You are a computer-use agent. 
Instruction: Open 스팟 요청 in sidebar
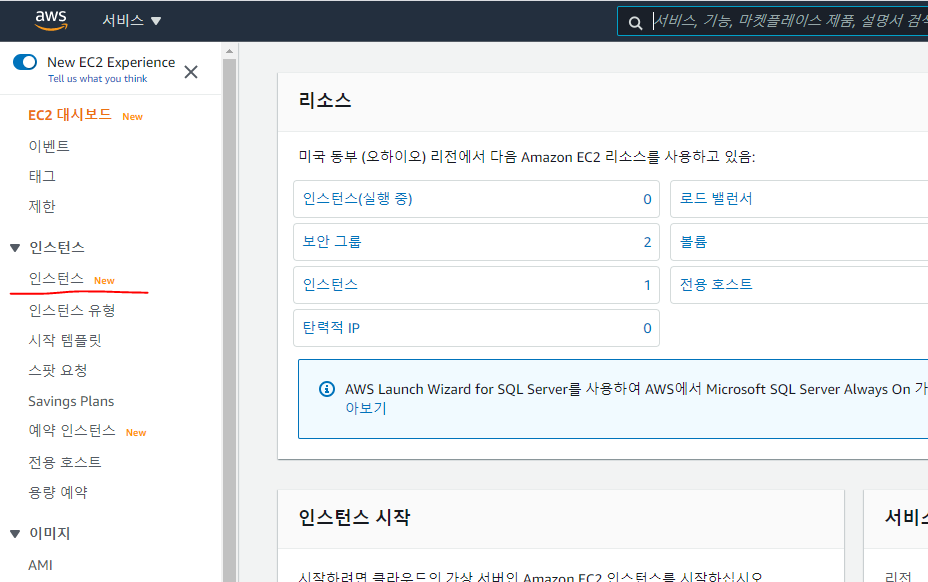[58, 371]
